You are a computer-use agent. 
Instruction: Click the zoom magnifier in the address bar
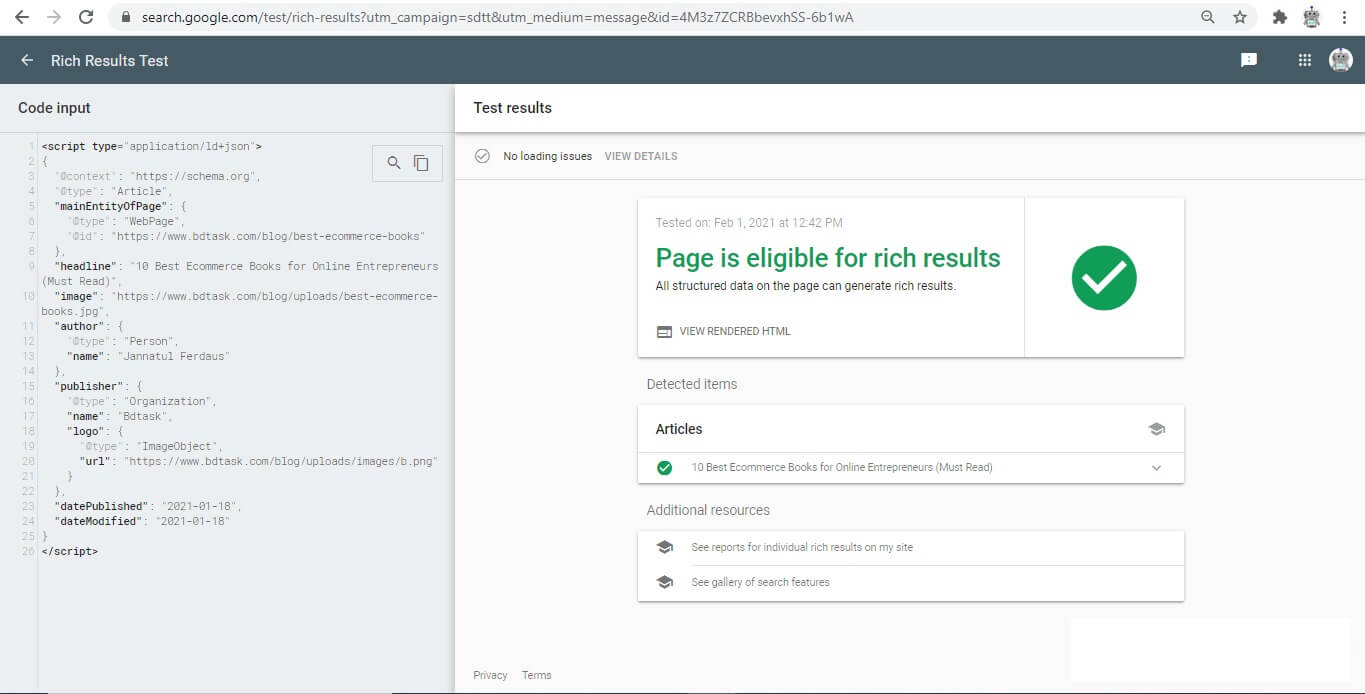coord(1208,16)
